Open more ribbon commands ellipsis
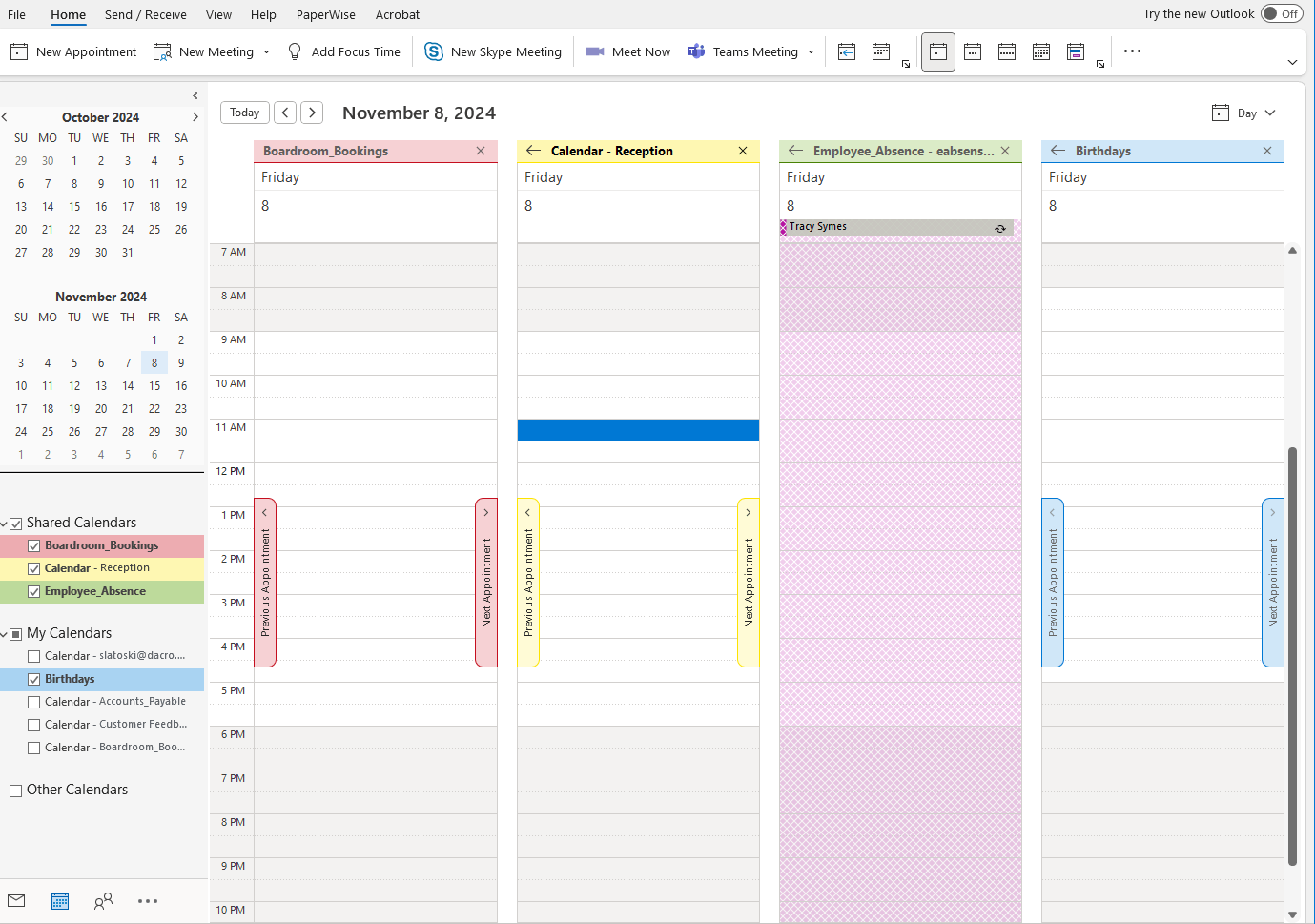This screenshot has height=924, width=1315. point(1132,51)
